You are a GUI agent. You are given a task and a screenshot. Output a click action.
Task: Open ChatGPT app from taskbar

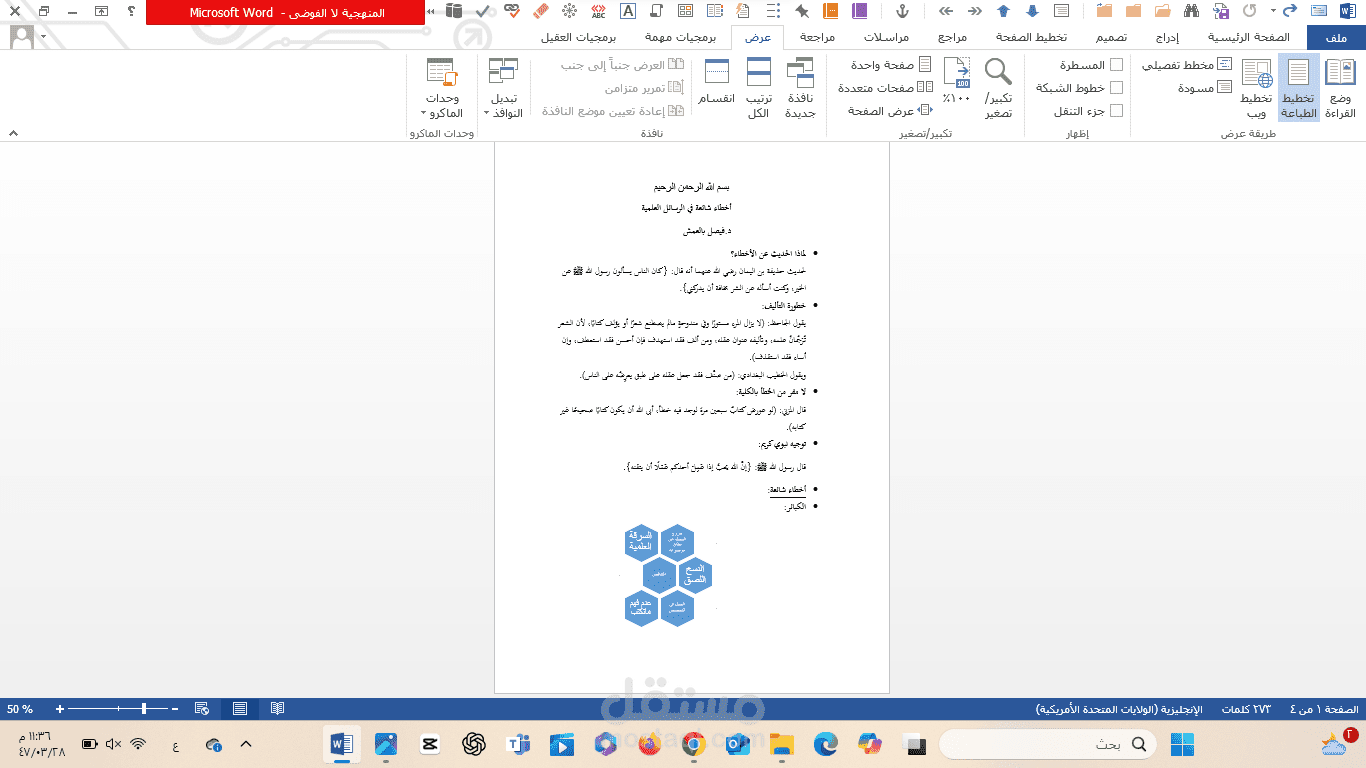pos(474,744)
